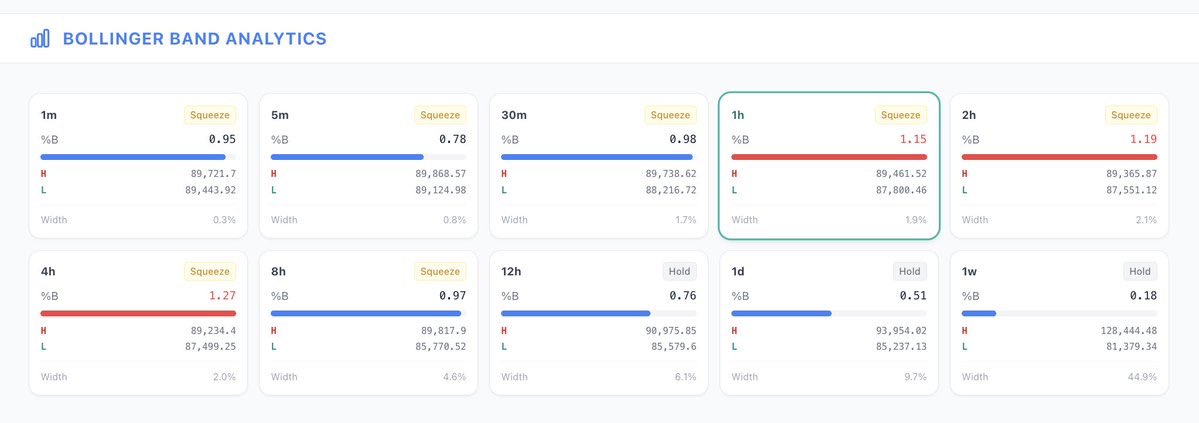
Task: Click the %B progress bar on the 1w card
Action: tap(1059, 313)
